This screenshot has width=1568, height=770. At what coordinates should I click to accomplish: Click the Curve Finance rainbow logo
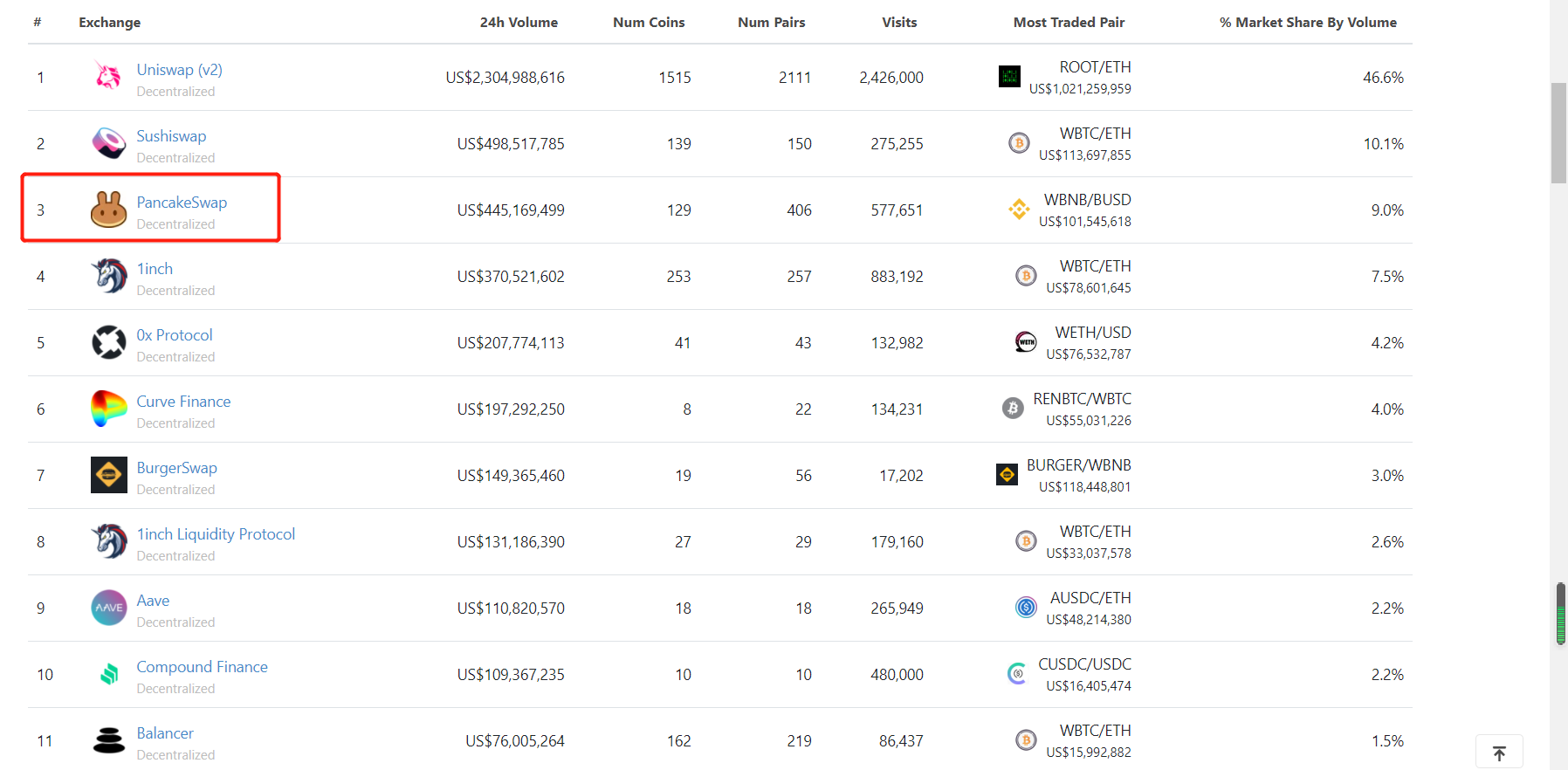click(108, 409)
